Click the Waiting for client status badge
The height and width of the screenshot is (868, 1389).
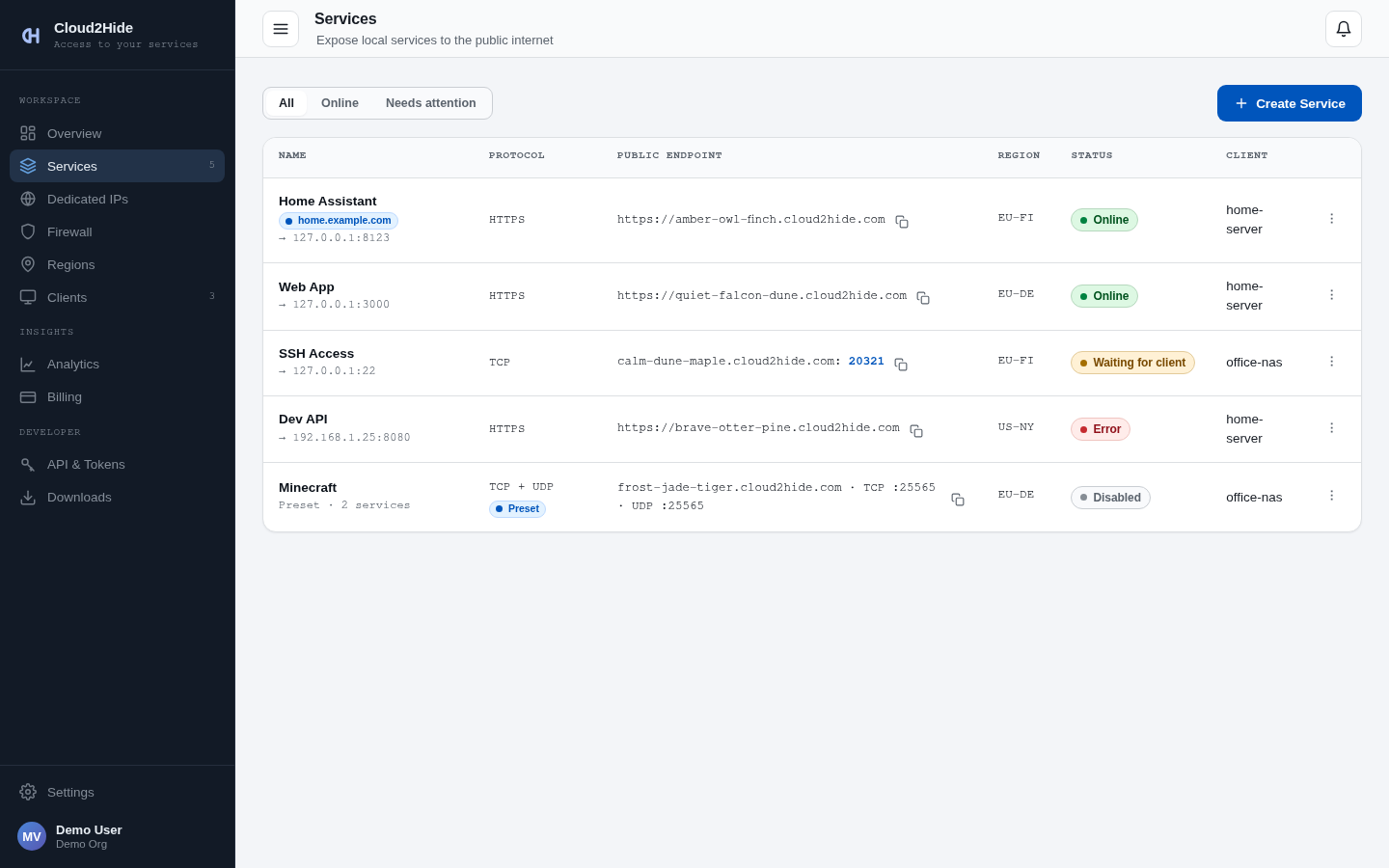1132,363
